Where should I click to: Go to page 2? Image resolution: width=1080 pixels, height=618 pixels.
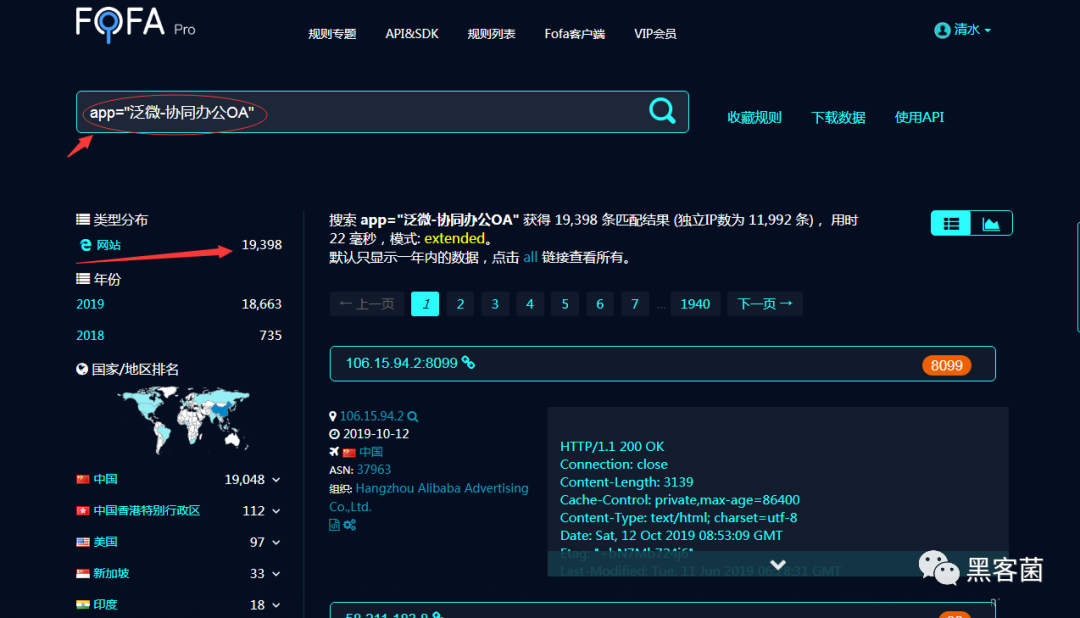[x=460, y=304]
